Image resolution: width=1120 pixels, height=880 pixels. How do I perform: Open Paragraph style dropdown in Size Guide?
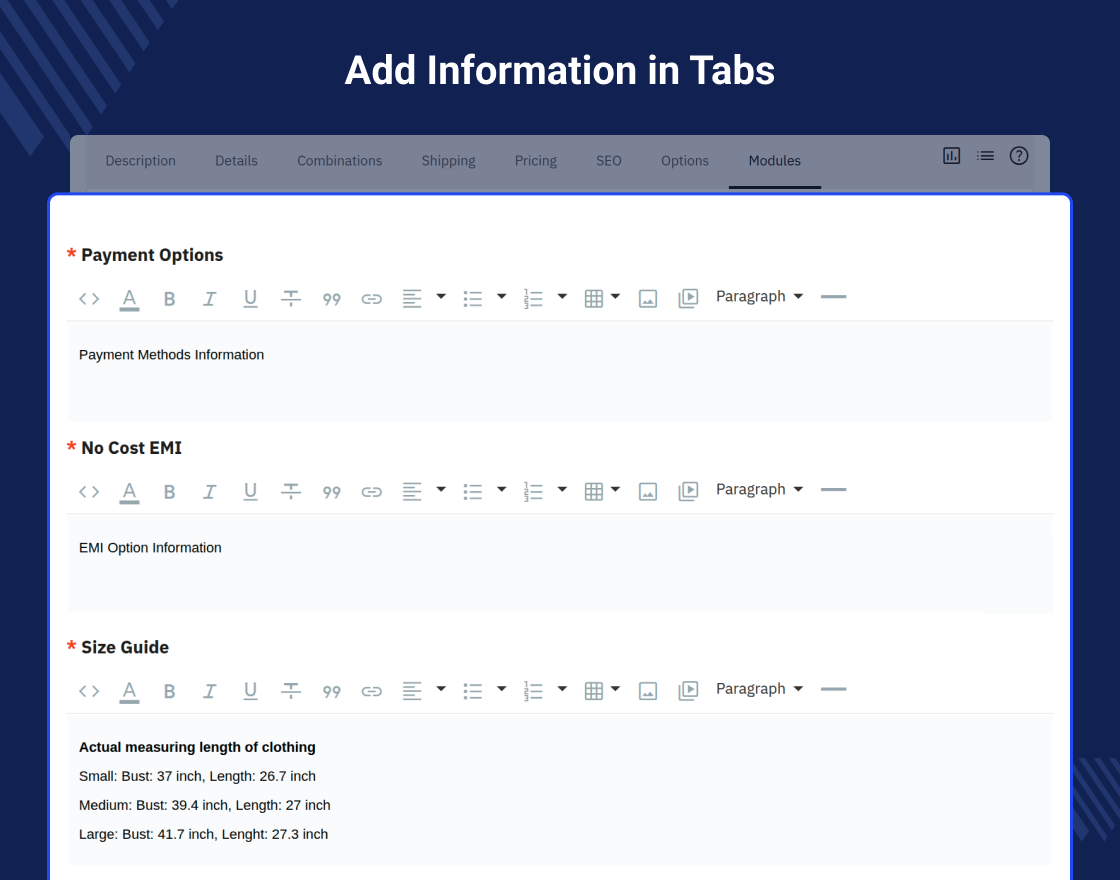(x=759, y=689)
